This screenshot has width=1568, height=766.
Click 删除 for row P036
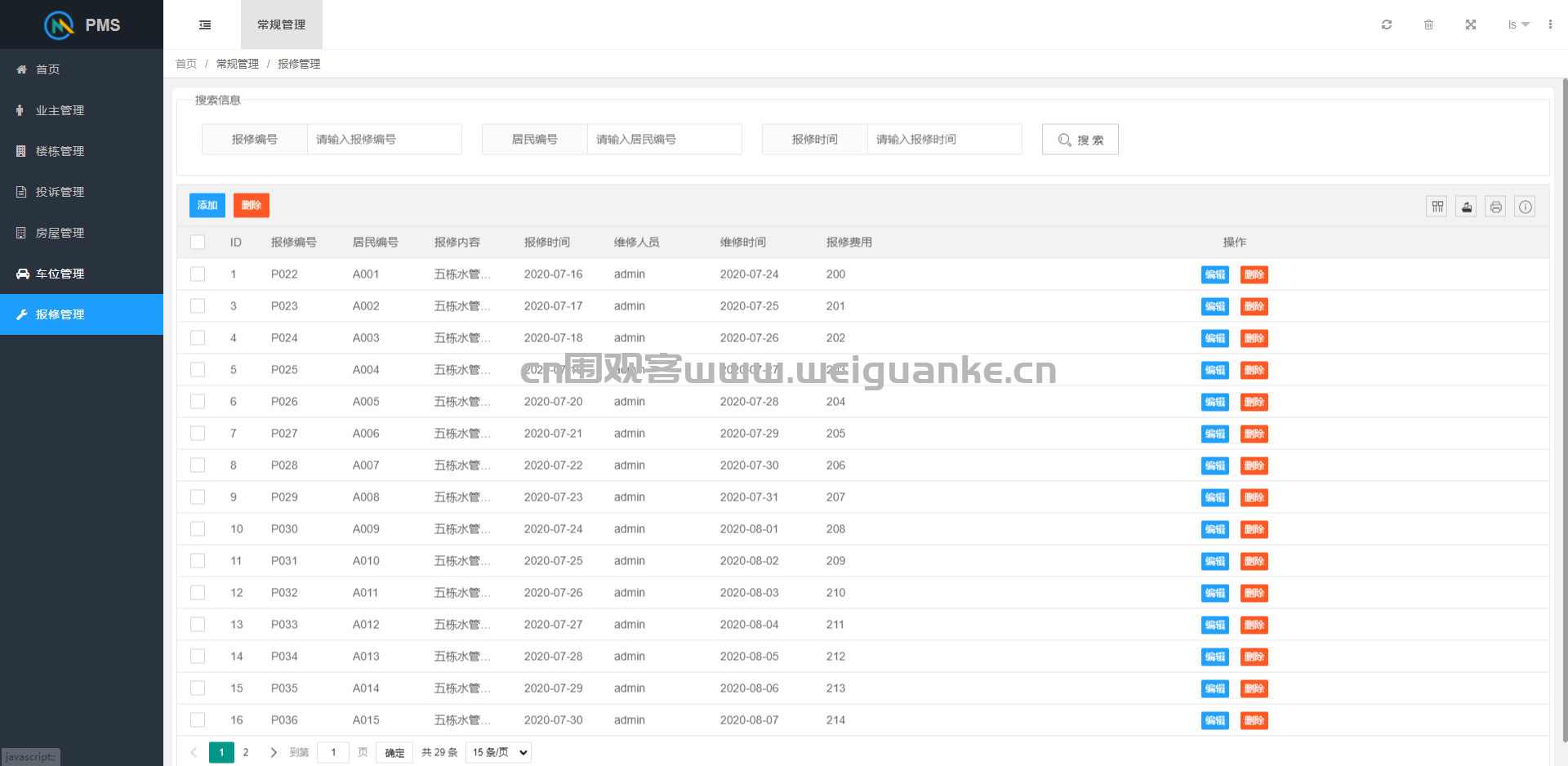[1254, 721]
